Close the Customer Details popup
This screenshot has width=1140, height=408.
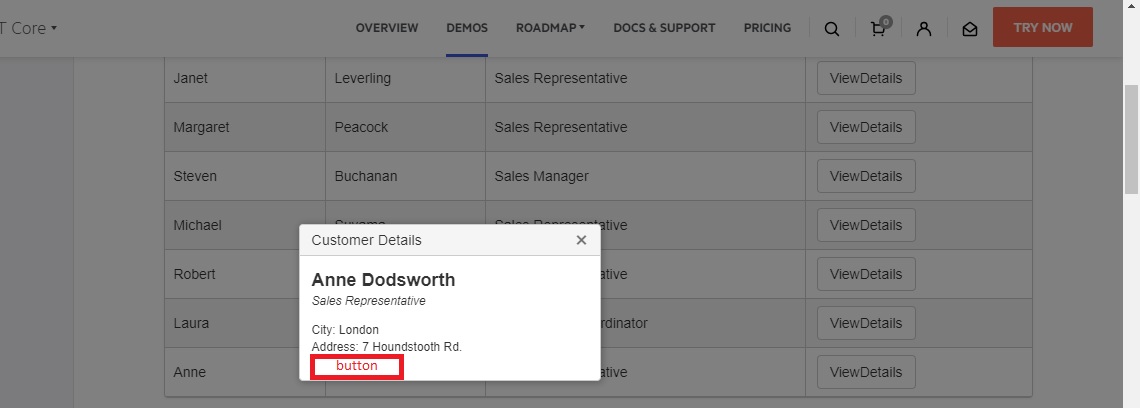click(581, 240)
